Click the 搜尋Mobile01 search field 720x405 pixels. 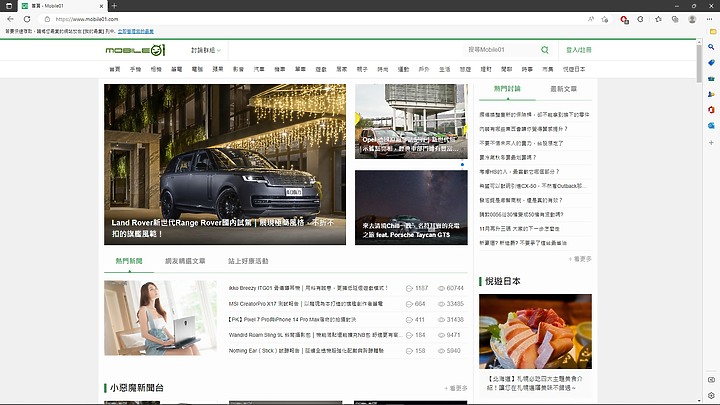[501, 50]
